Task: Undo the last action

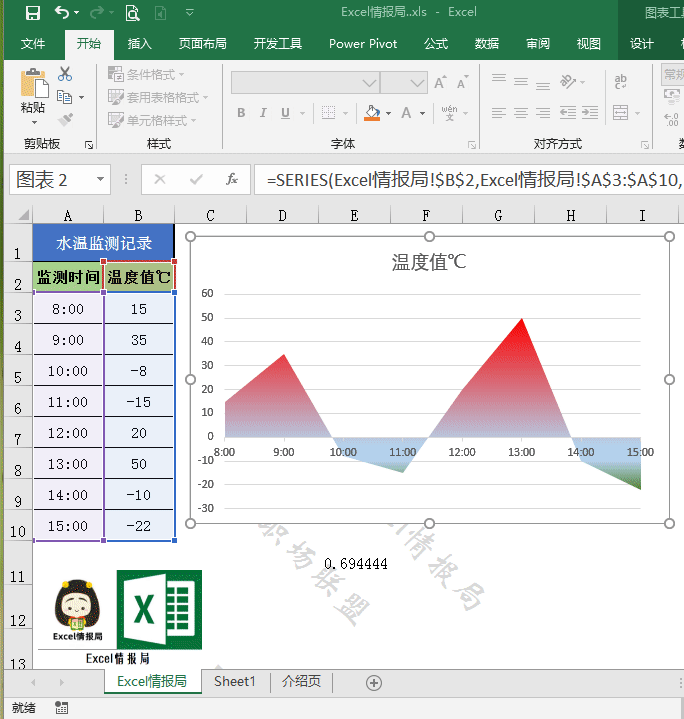Action: [x=61, y=12]
